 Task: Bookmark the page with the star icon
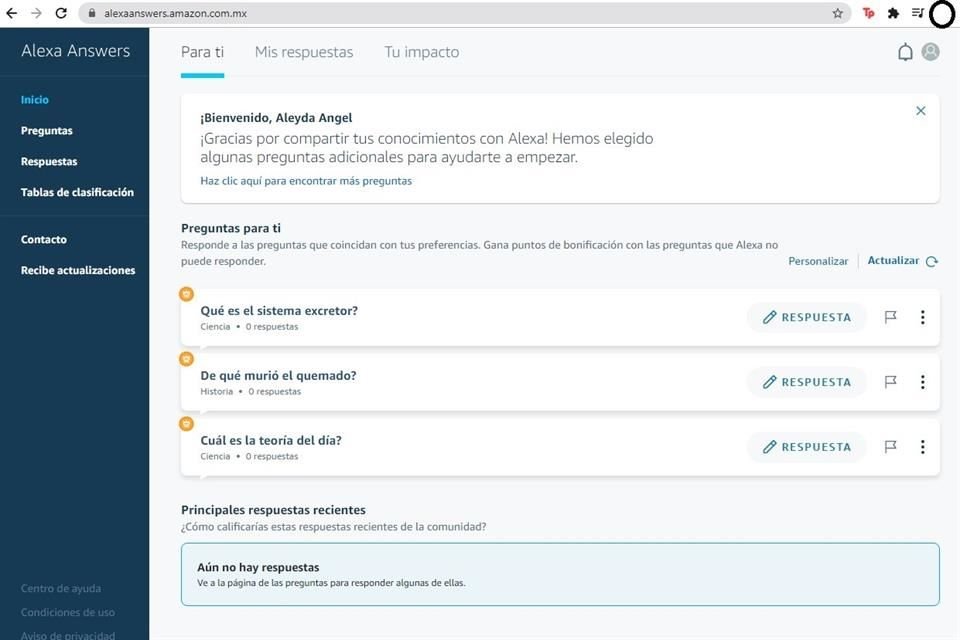click(836, 15)
